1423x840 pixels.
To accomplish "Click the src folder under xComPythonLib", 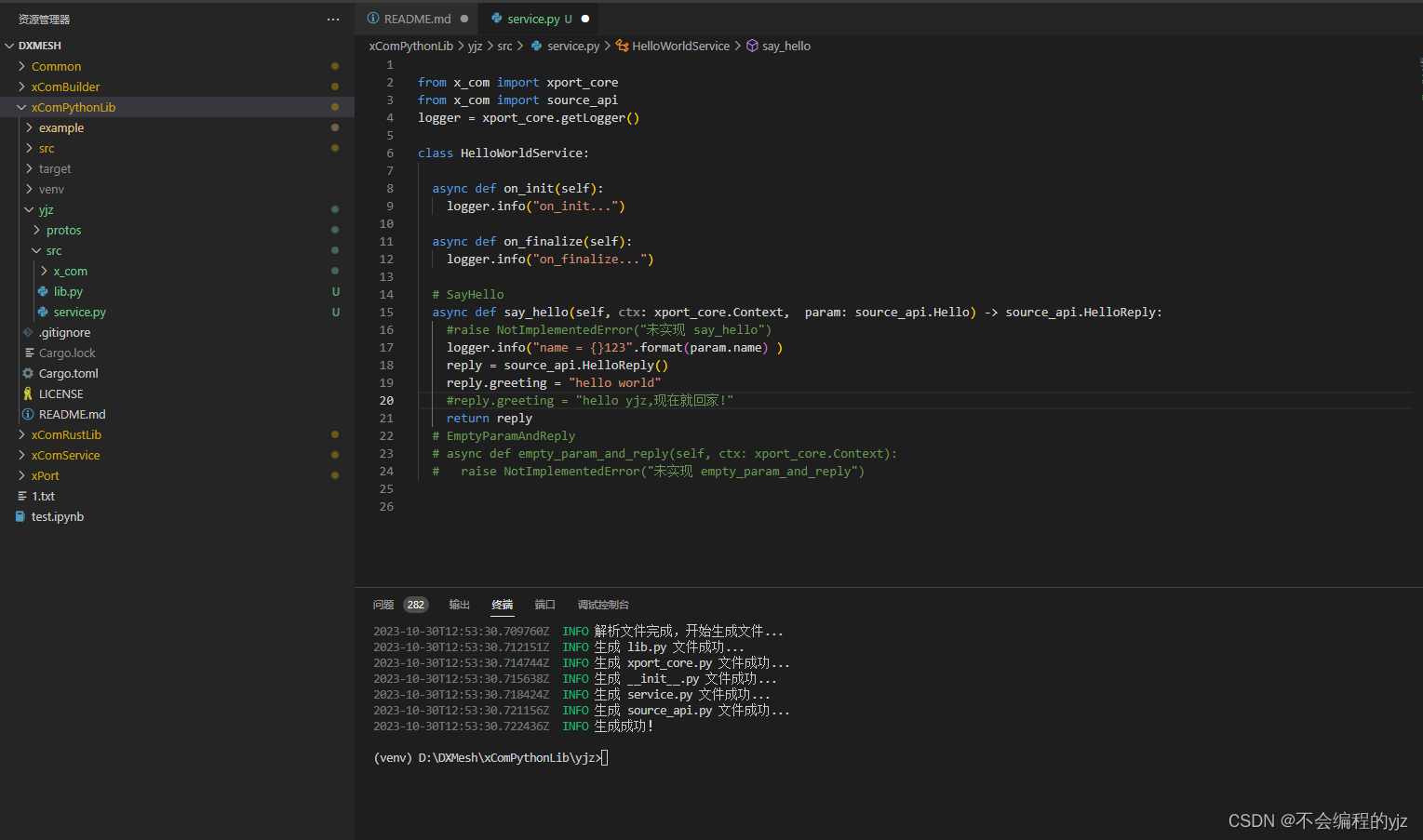I will coord(47,148).
